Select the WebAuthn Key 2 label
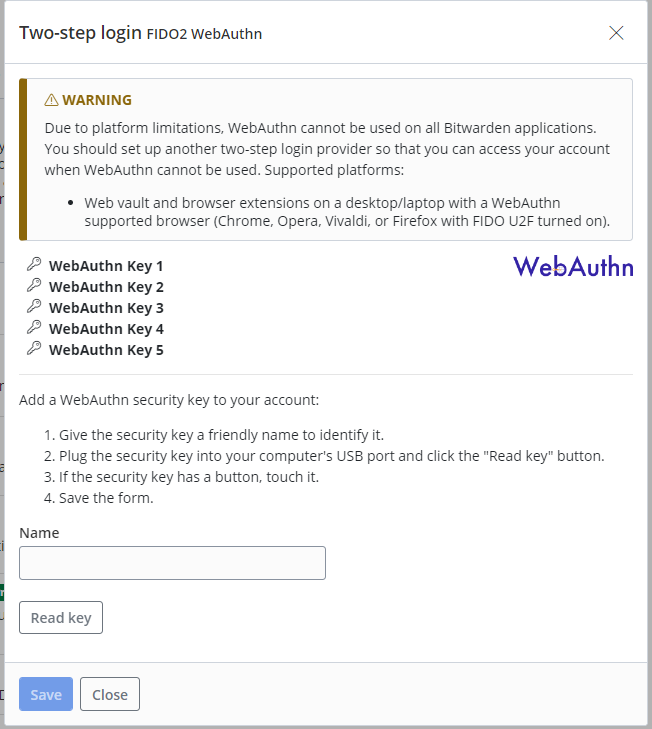 pyautogui.click(x=106, y=287)
